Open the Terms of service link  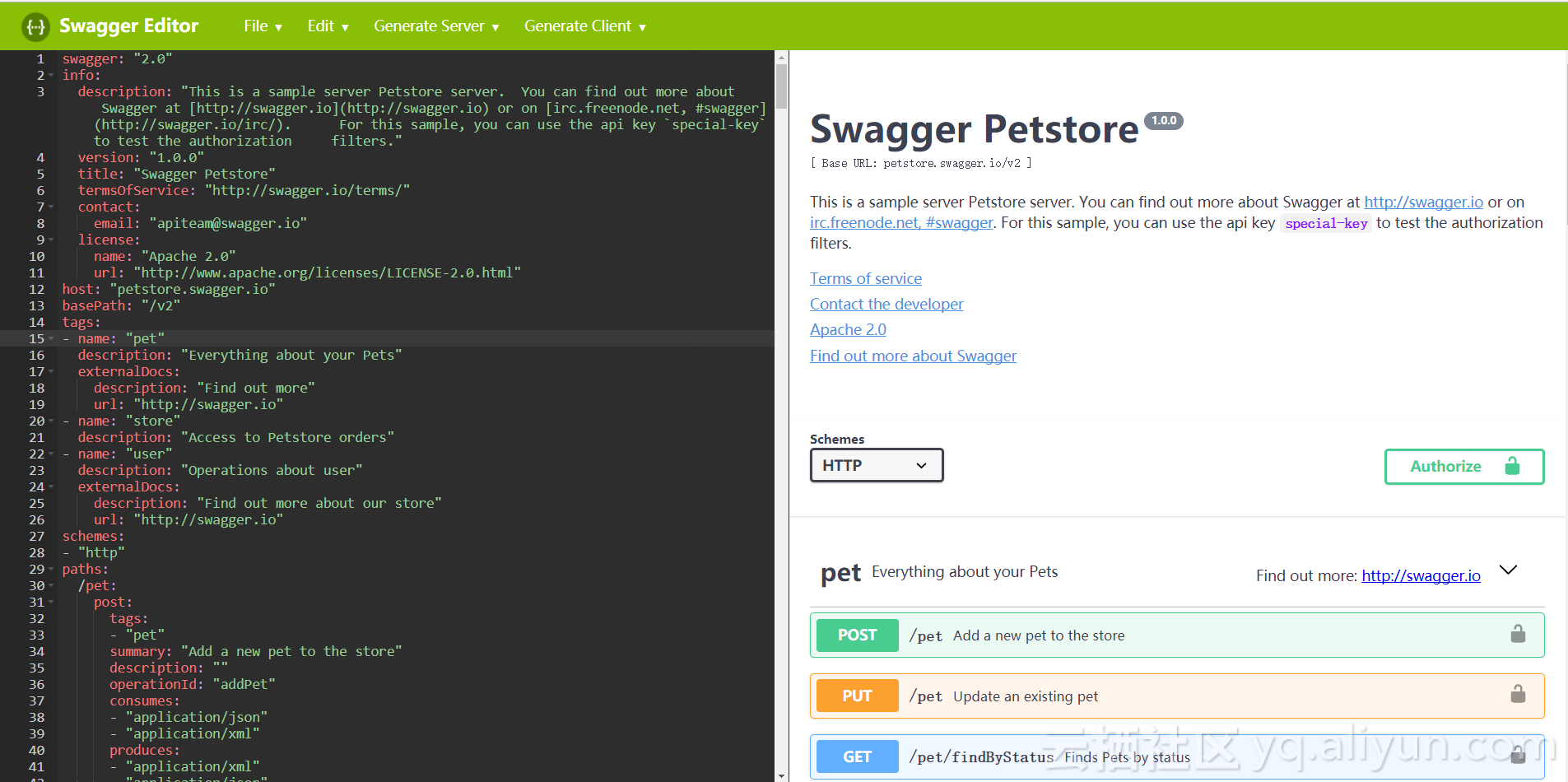tap(866, 279)
